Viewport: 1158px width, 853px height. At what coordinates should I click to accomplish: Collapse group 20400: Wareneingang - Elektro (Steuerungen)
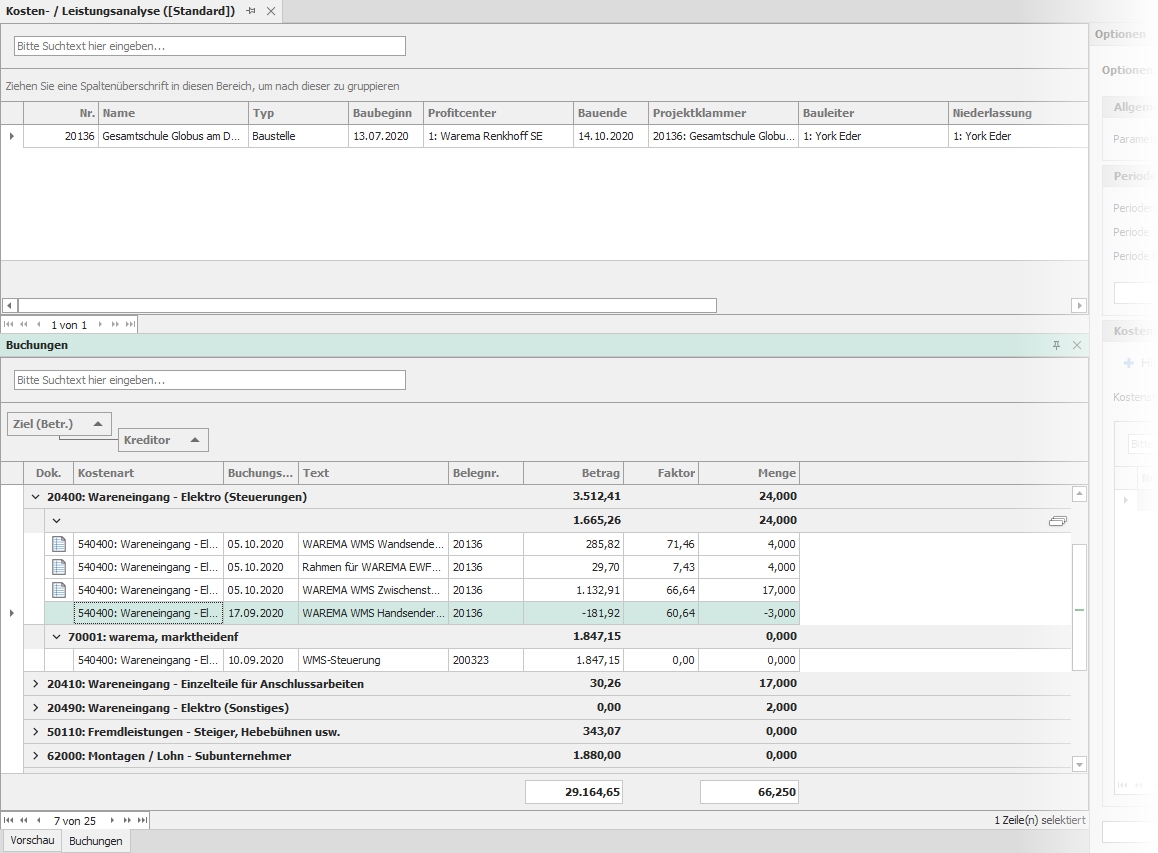[36, 497]
